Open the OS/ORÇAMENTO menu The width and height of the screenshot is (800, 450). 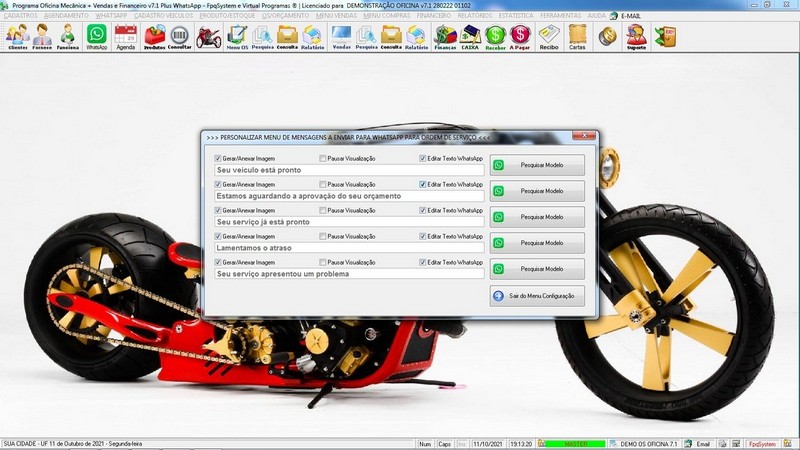(285, 16)
